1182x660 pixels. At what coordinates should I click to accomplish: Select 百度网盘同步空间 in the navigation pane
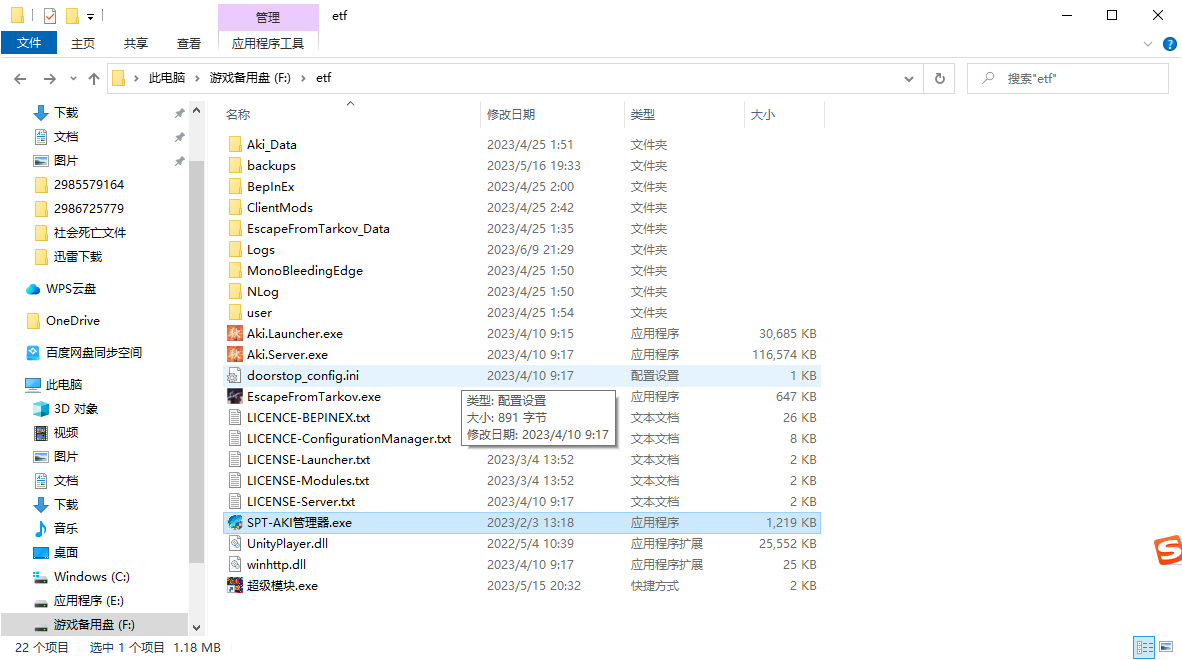tap(93, 353)
